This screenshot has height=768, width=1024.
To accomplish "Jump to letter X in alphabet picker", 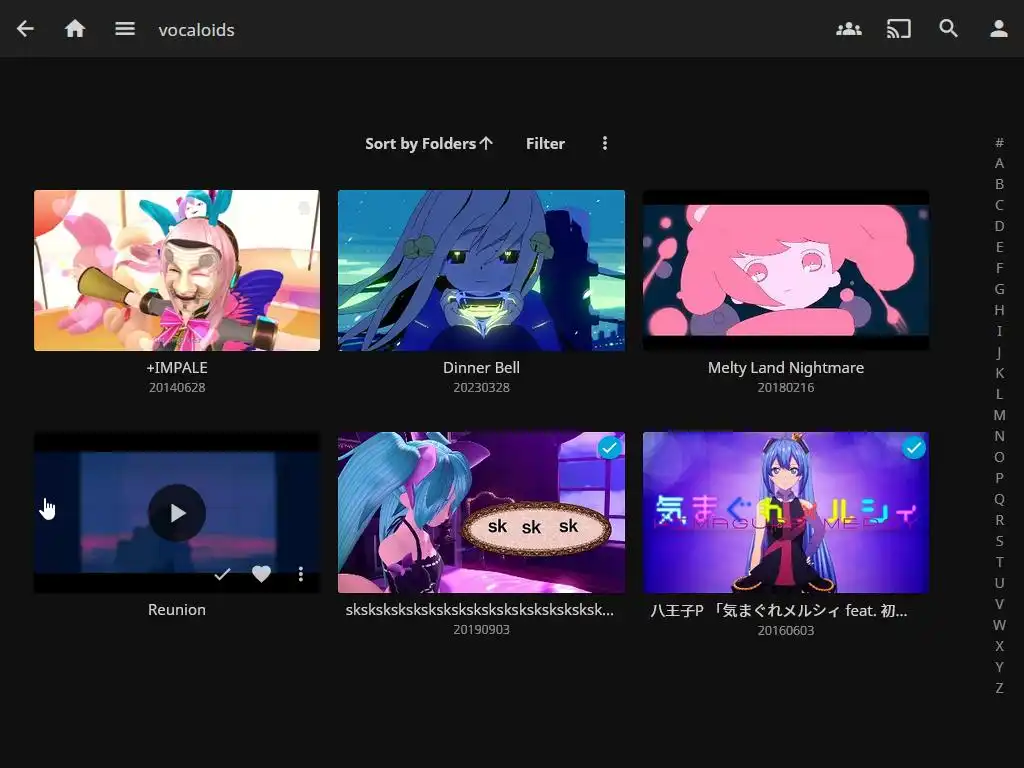I will pyautogui.click(x=999, y=645).
